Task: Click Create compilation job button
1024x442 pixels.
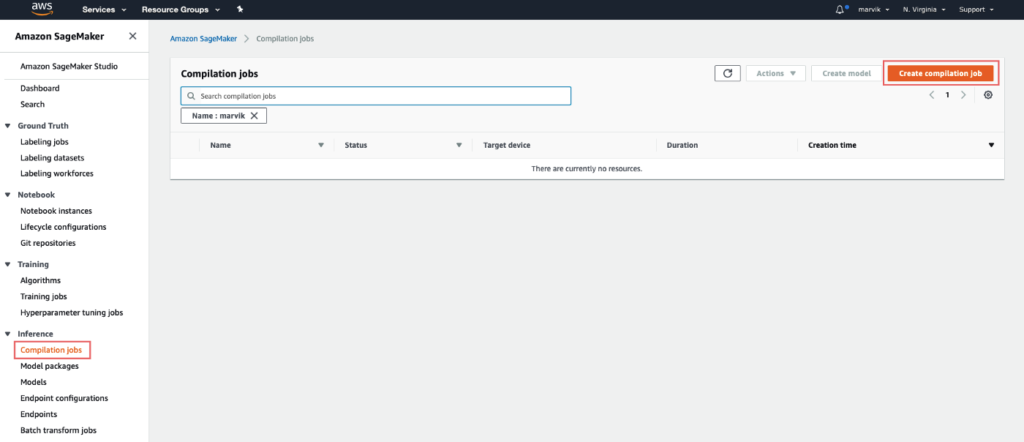Action: (940, 73)
